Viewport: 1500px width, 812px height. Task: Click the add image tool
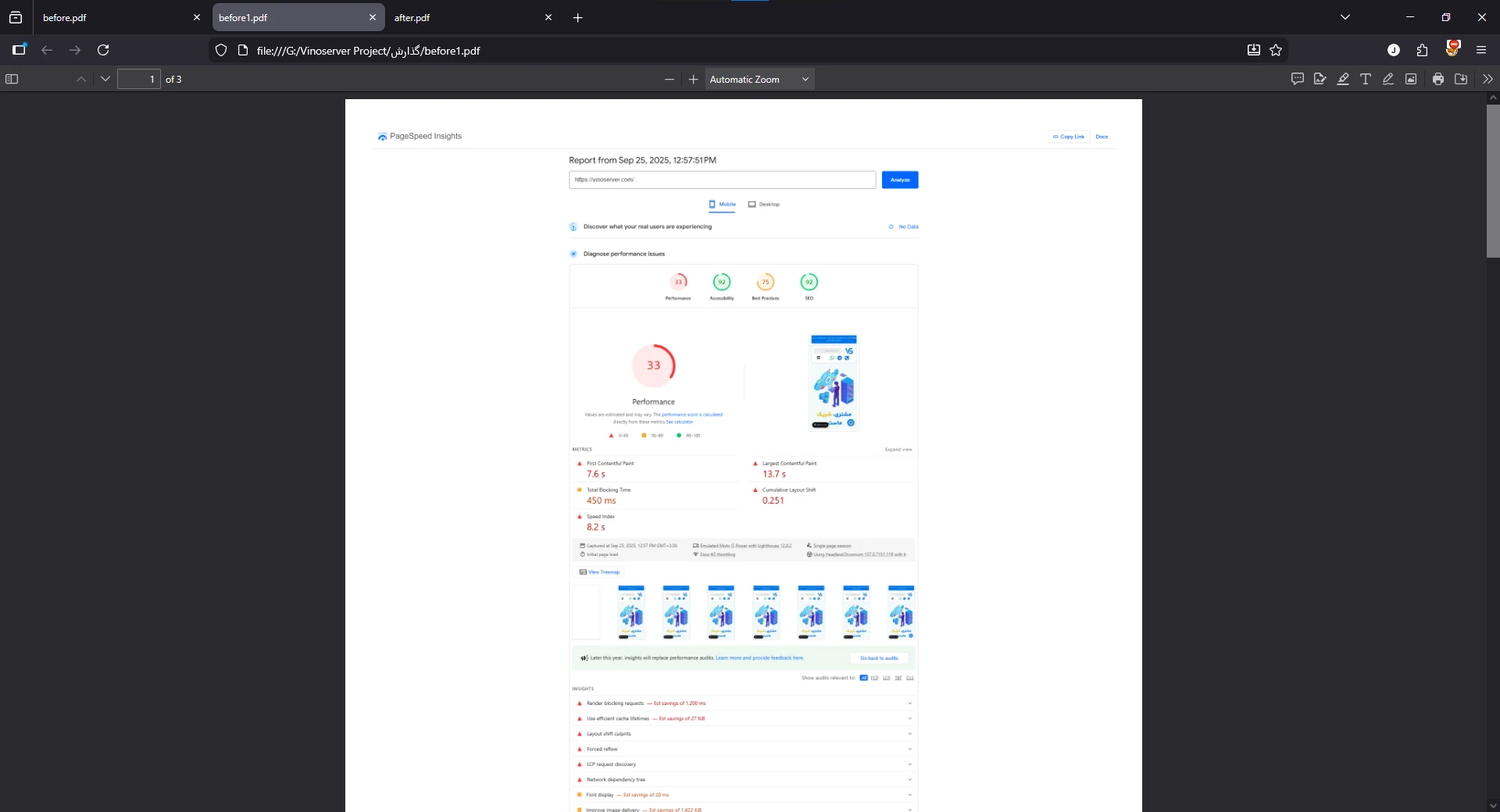[1411, 79]
